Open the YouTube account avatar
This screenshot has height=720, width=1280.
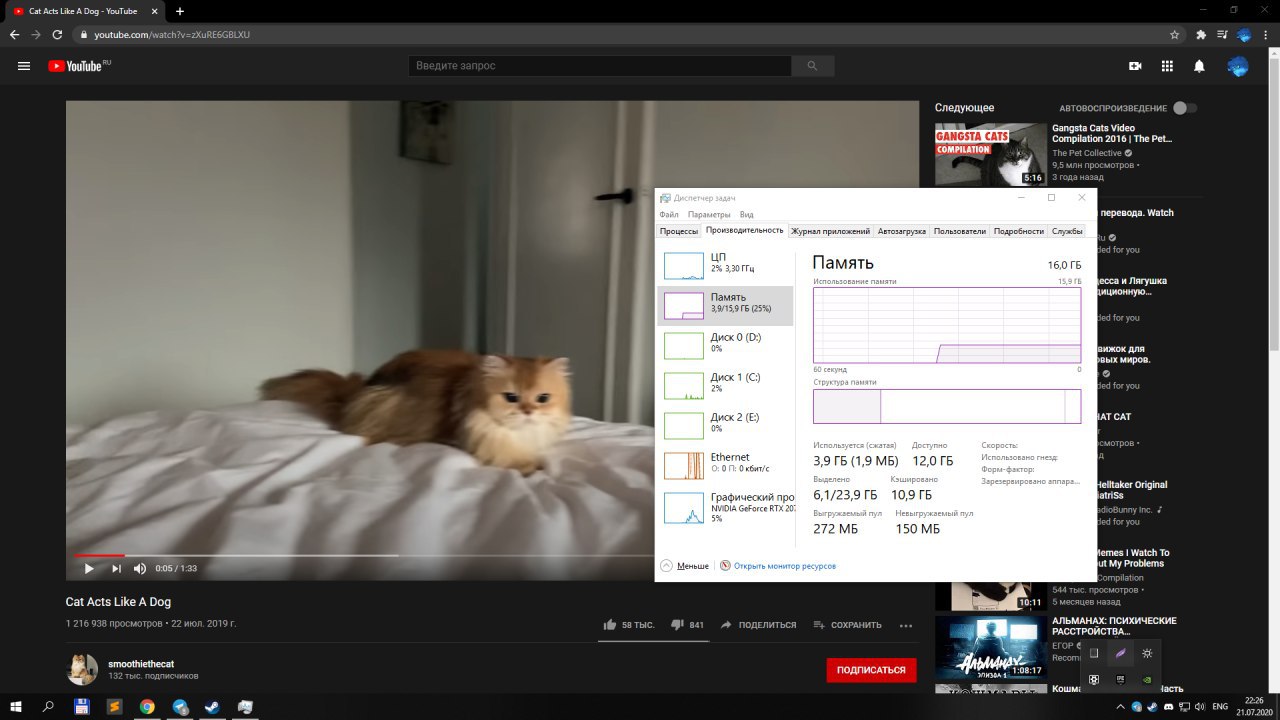[1238, 66]
